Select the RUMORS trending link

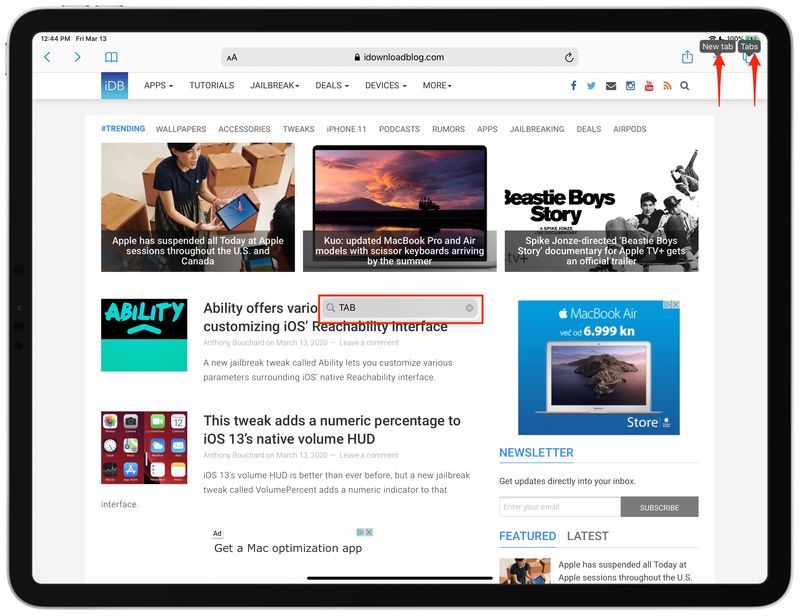pyautogui.click(x=448, y=129)
